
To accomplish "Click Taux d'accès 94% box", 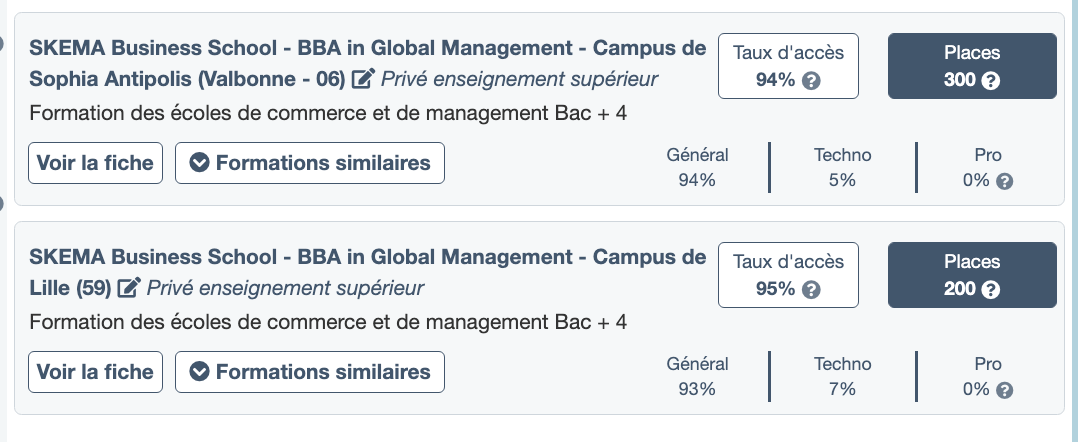I will [789, 66].
